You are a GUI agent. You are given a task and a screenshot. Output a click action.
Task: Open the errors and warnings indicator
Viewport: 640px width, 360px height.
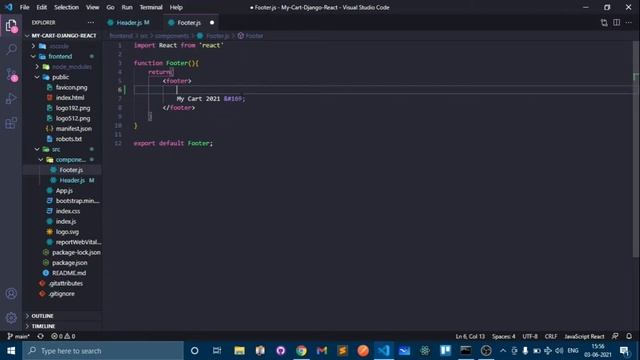(x=63, y=336)
